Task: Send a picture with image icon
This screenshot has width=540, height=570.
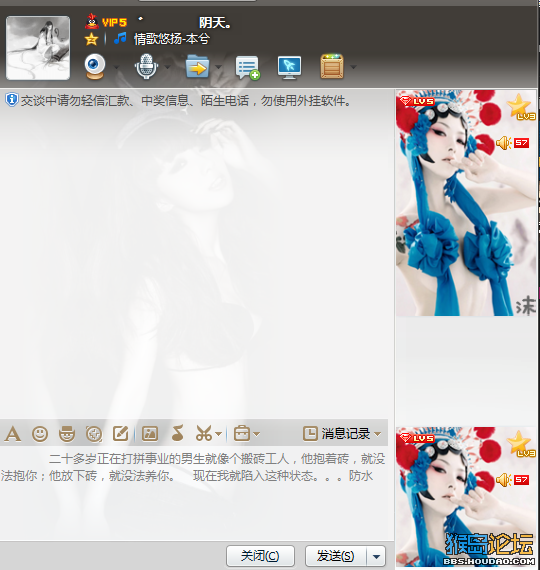Action: tap(150, 434)
